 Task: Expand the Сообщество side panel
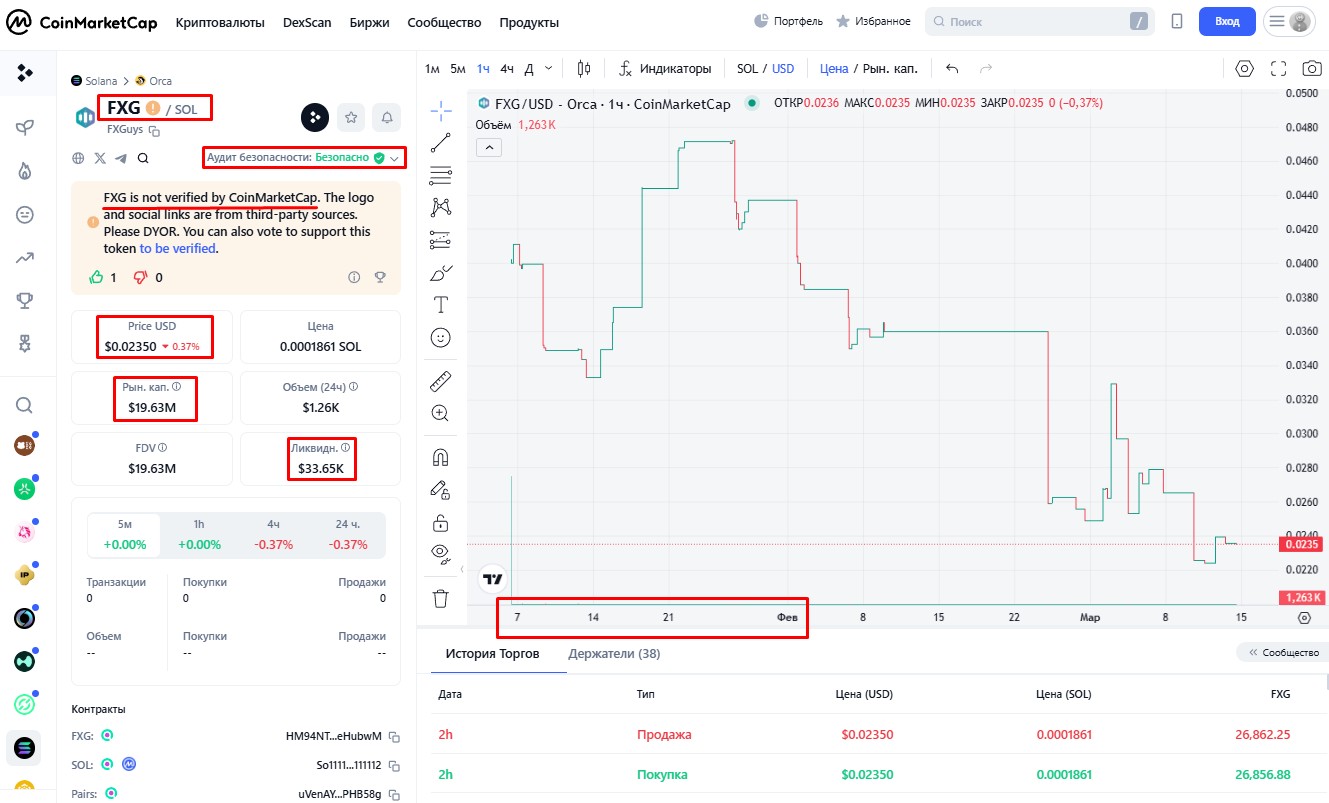click(1284, 652)
